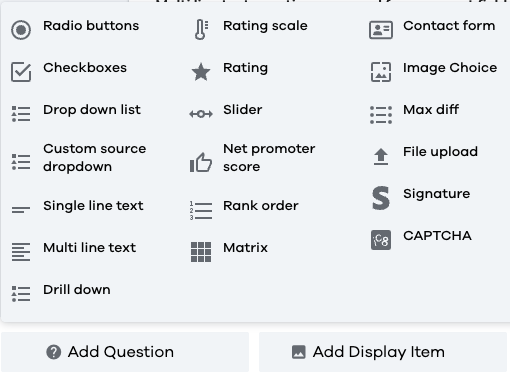Choose the Matrix grid icon
510x374 pixels.
201,252
